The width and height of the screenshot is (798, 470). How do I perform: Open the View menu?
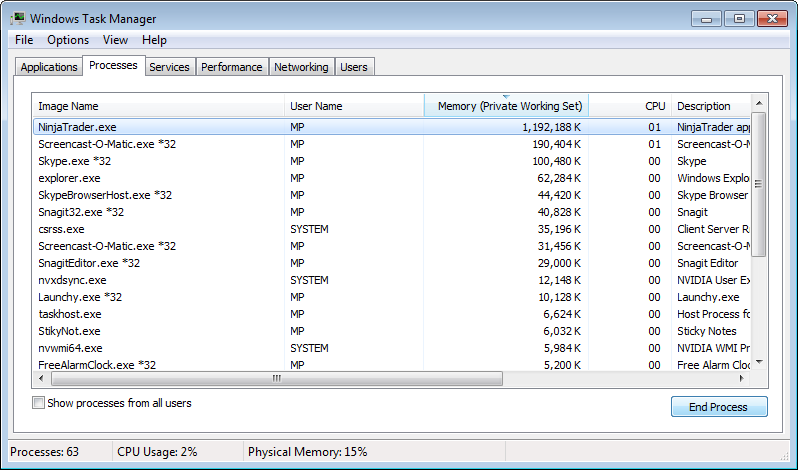pyautogui.click(x=115, y=40)
